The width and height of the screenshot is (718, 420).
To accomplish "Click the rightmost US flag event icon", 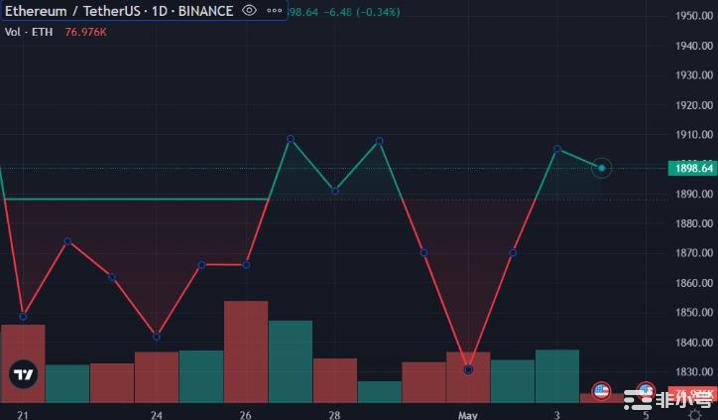I will [646, 391].
